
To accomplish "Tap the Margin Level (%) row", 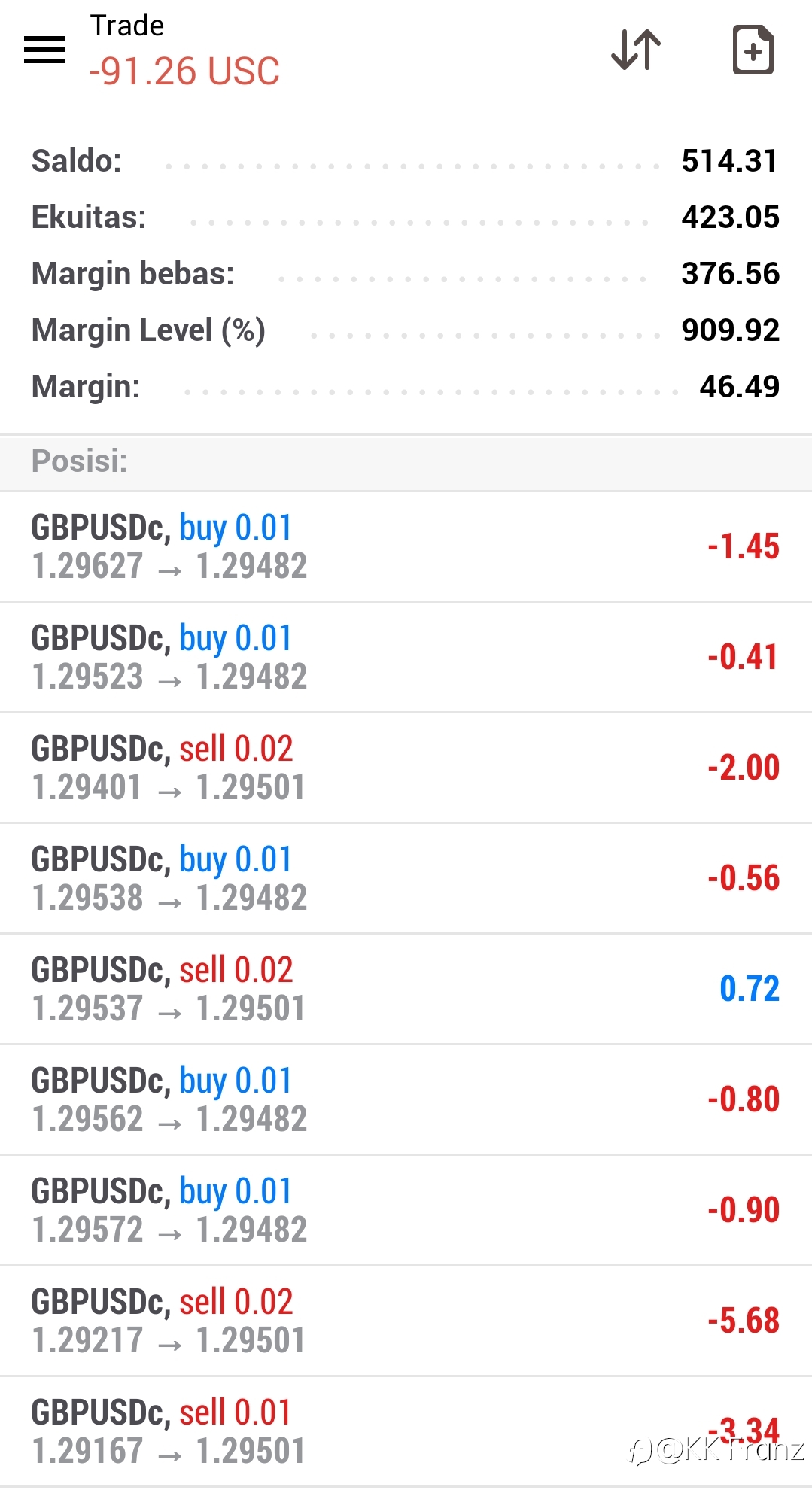I will pos(406,330).
